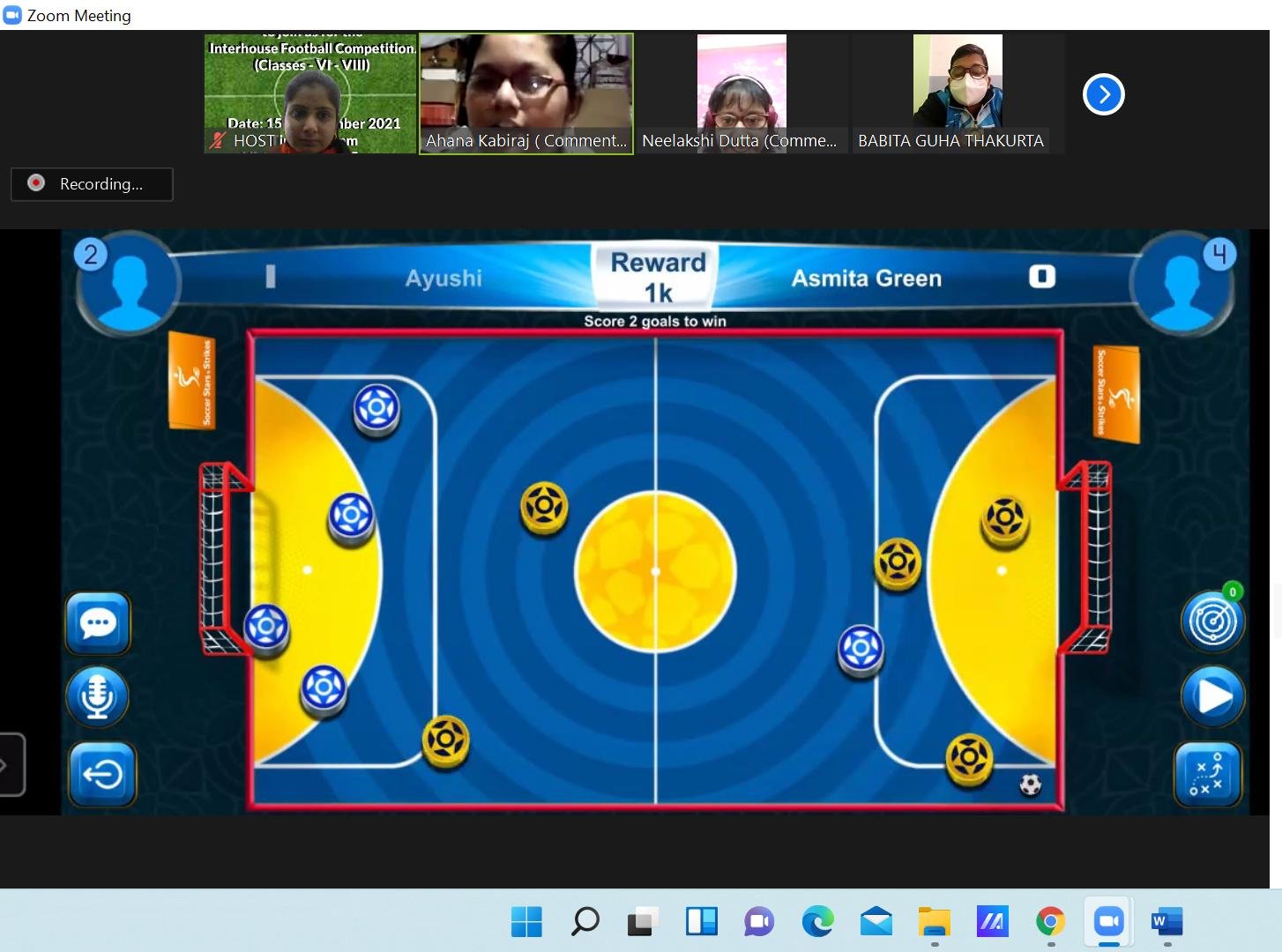Select Neelakshi Dutta's video thumbnail
The height and width of the screenshot is (952, 1282).
click(x=742, y=93)
